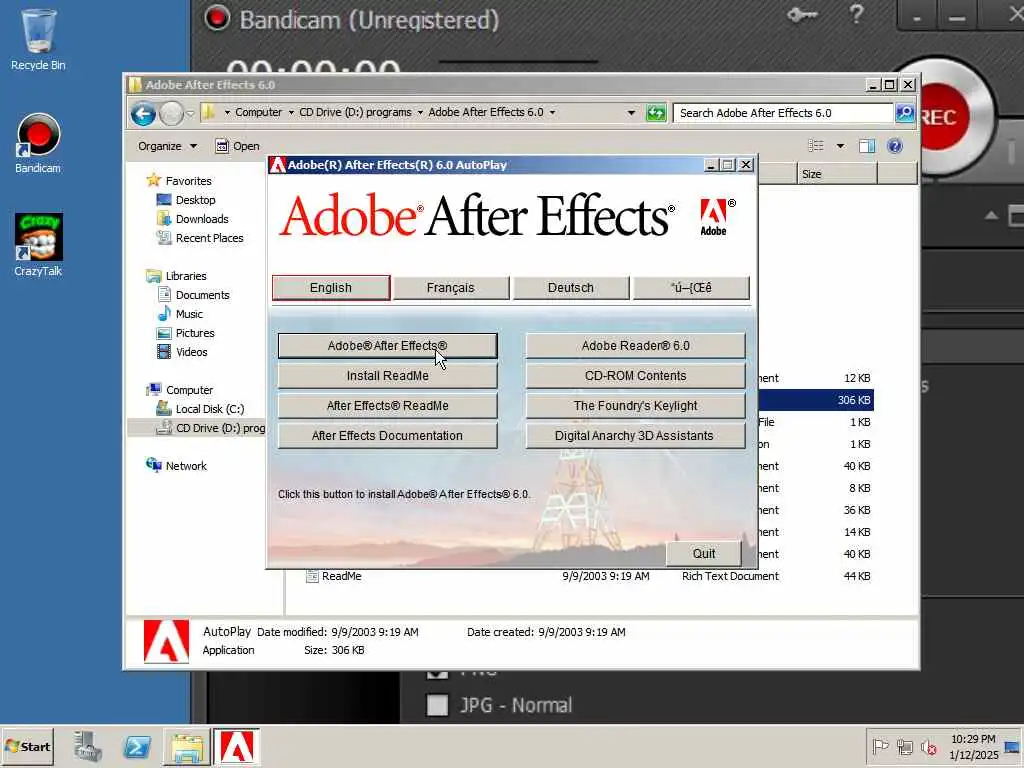
Task: Click Bandicam REC record button
Action: [940, 118]
